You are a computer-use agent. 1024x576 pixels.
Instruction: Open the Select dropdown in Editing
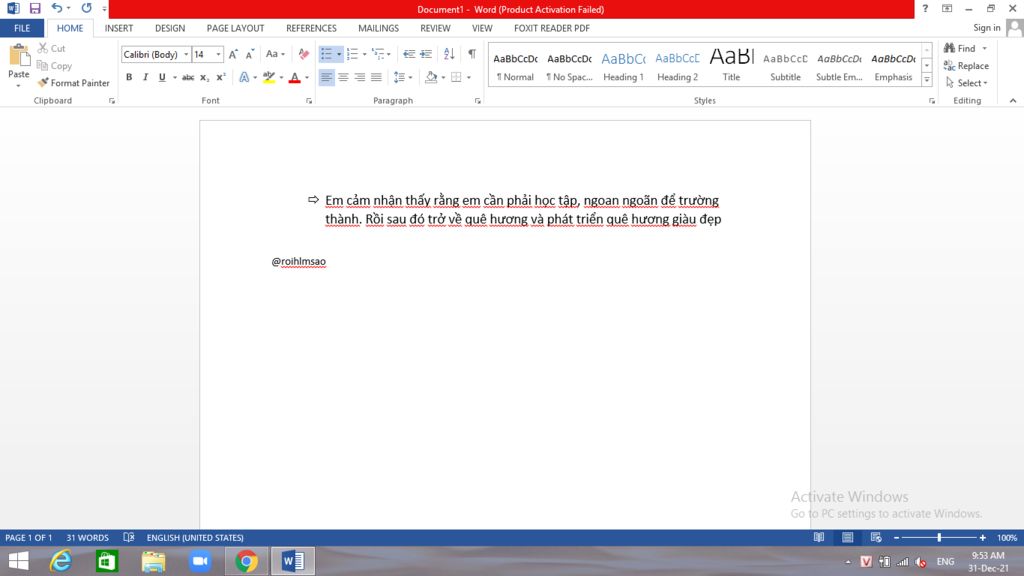[x=967, y=83]
